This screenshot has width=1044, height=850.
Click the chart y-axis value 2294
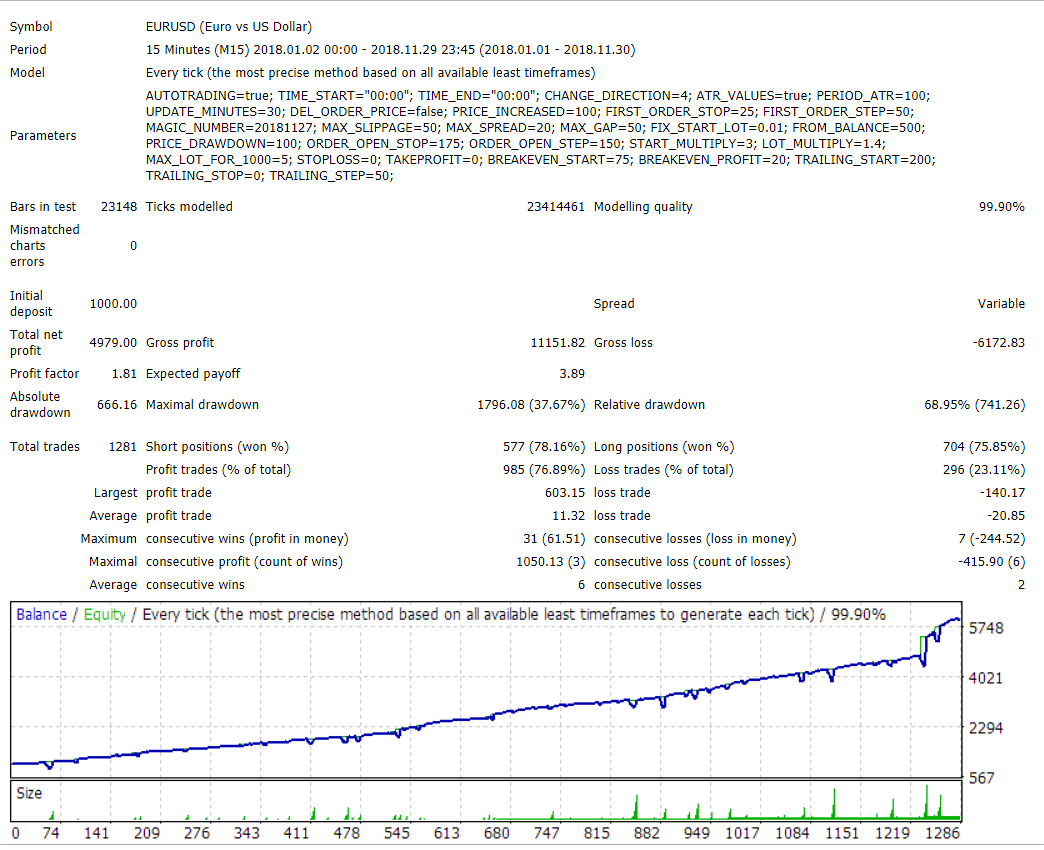click(985, 728)
